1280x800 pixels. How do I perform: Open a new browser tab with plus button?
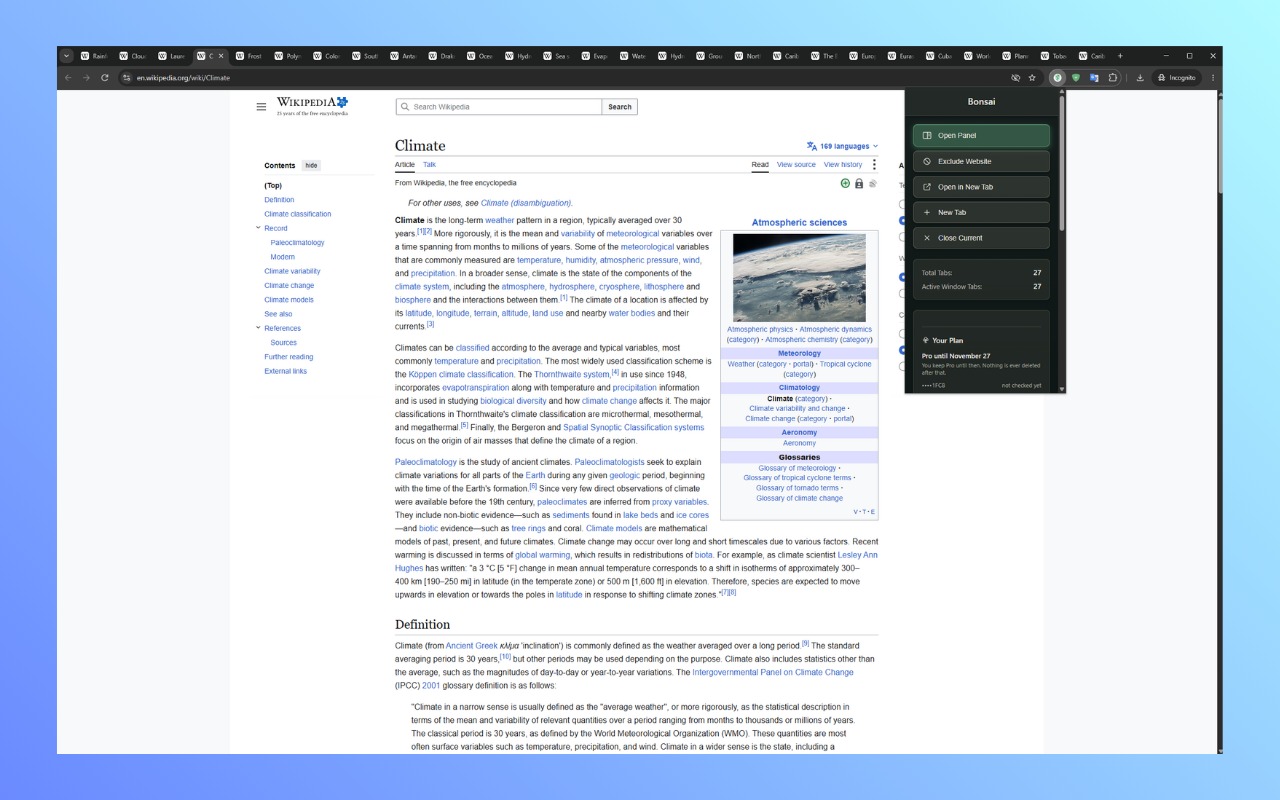[x=1120, y=56]
